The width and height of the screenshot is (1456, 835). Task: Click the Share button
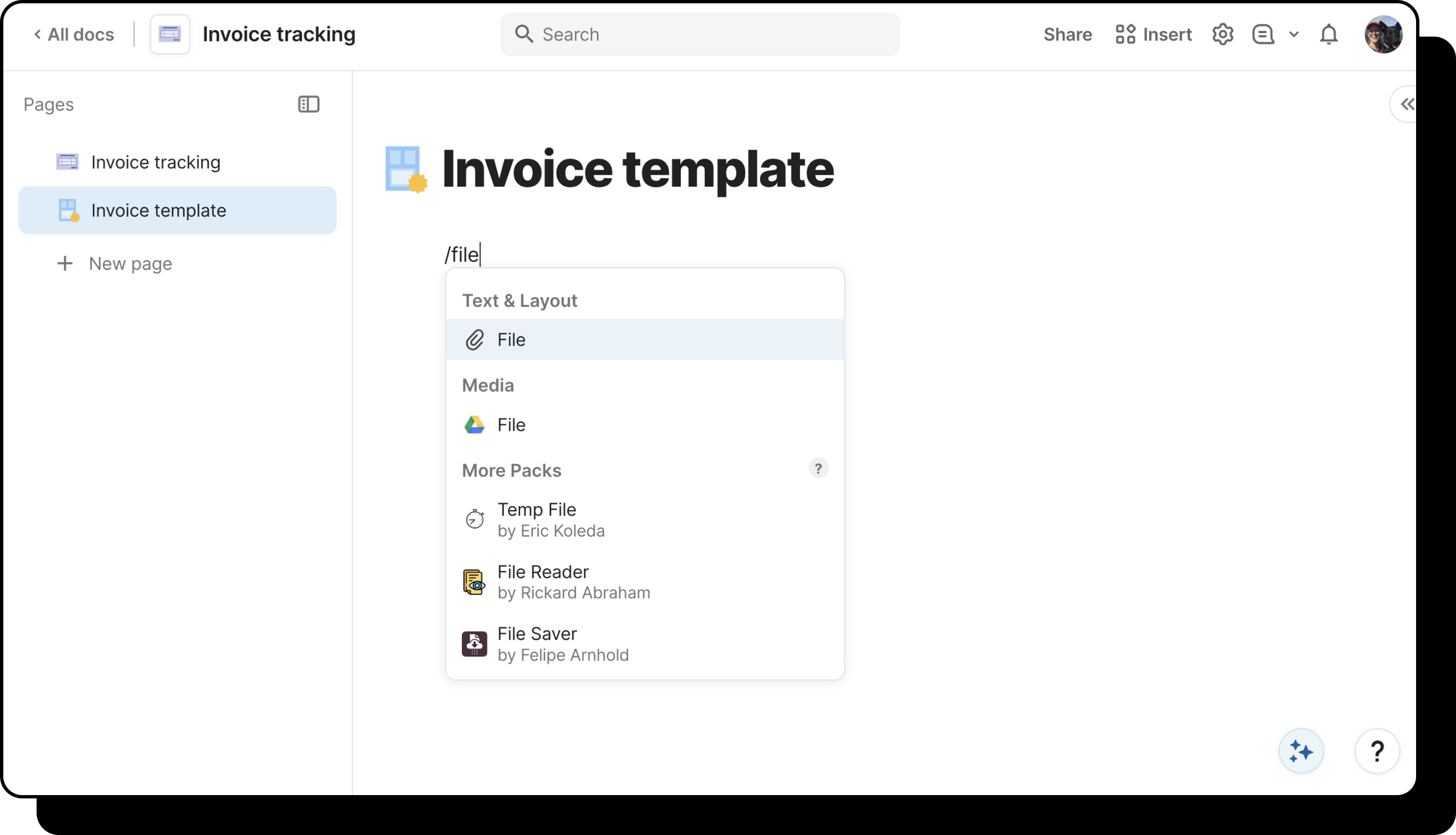[x=1067, y=34]
